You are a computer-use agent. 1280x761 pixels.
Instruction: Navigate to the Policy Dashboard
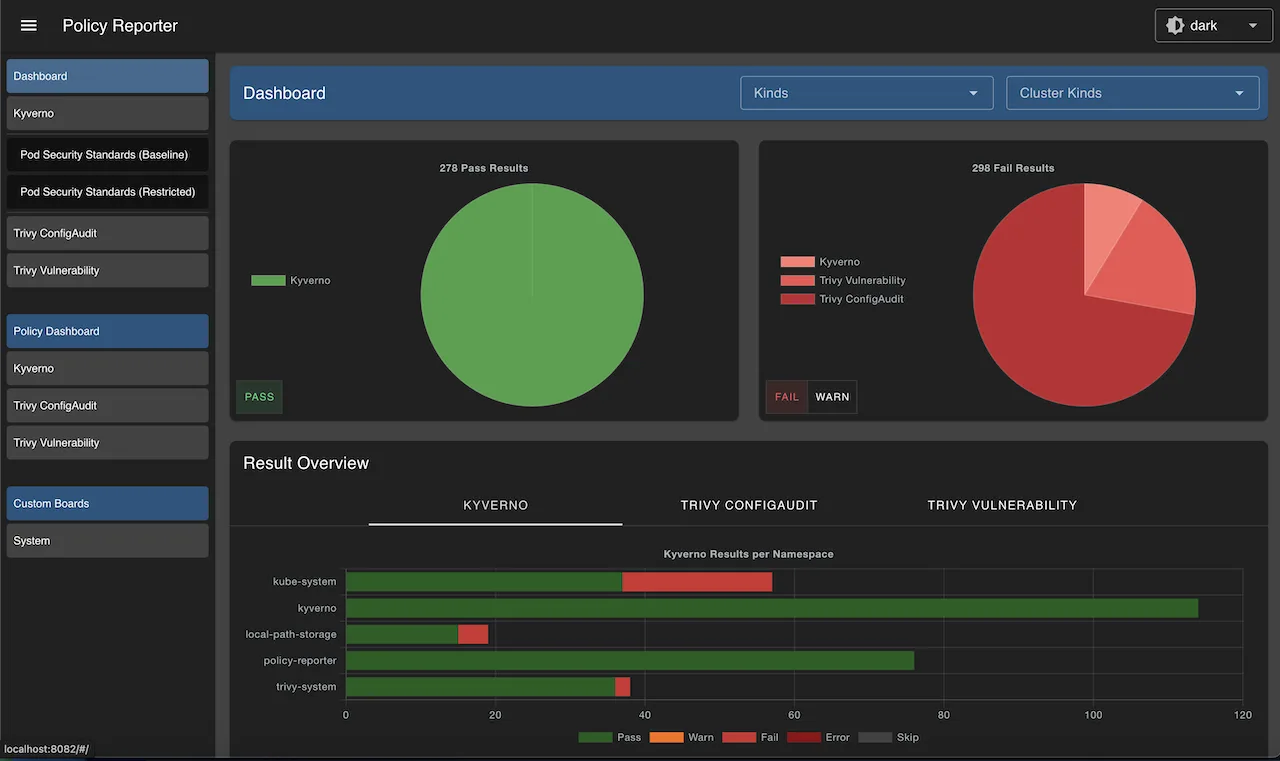click(x=107, y=331)
